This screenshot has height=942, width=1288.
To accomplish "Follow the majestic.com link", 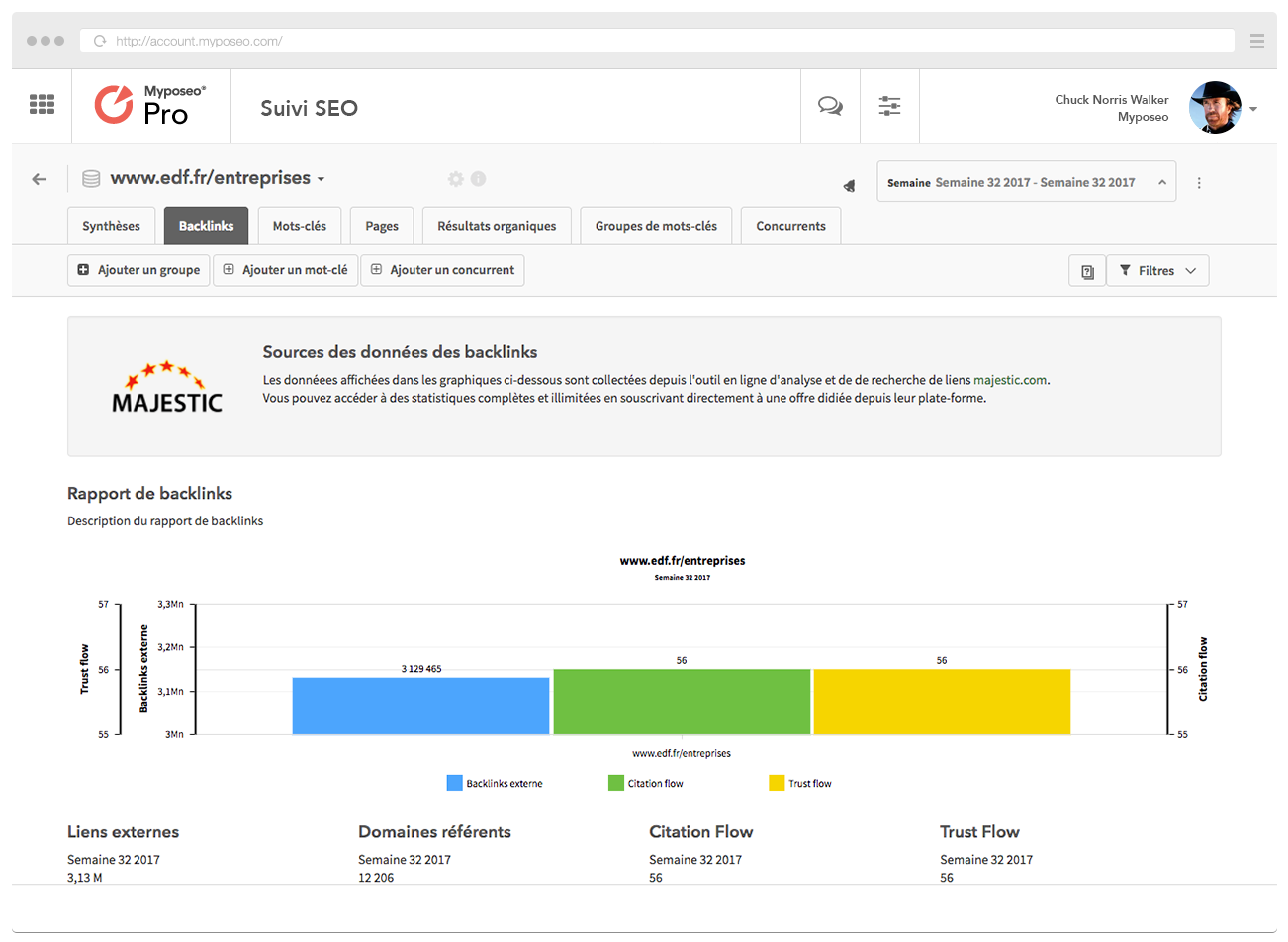I will 1010,380.
